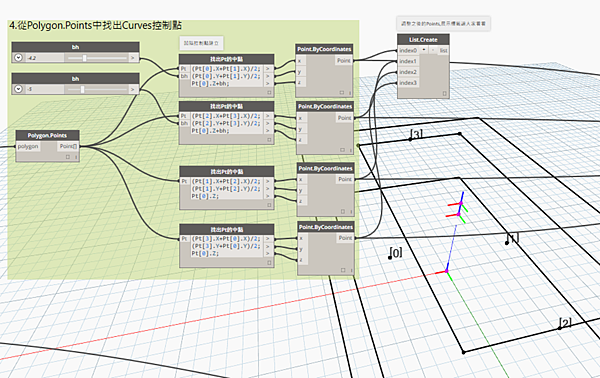
Task: Click the small note above first code block
Action: [x=201, y=43]
